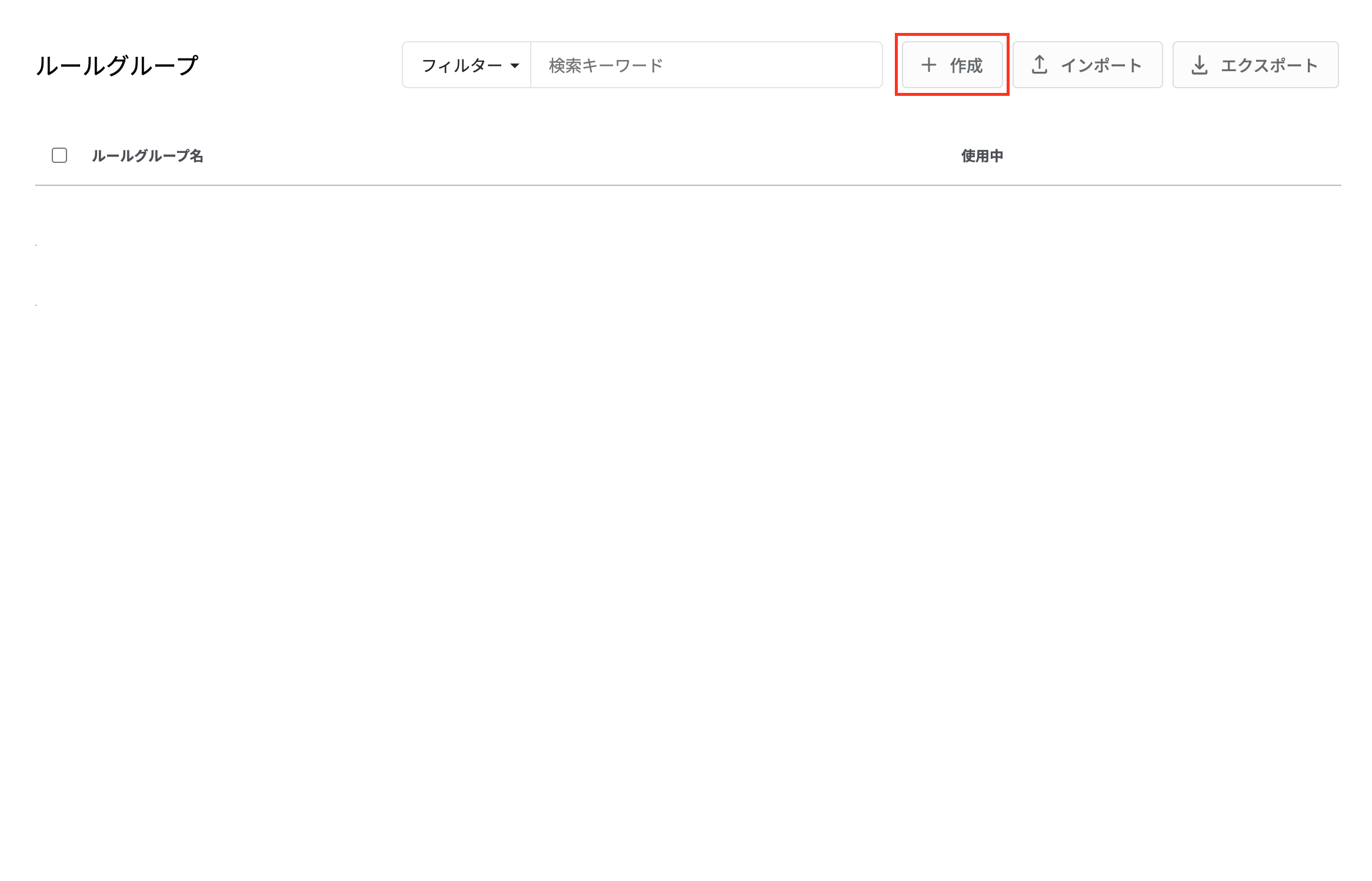The height and width of the screenshot is (881, 1372).
Task: Click the ルールグループ名 column header
Action: point(148,156)
